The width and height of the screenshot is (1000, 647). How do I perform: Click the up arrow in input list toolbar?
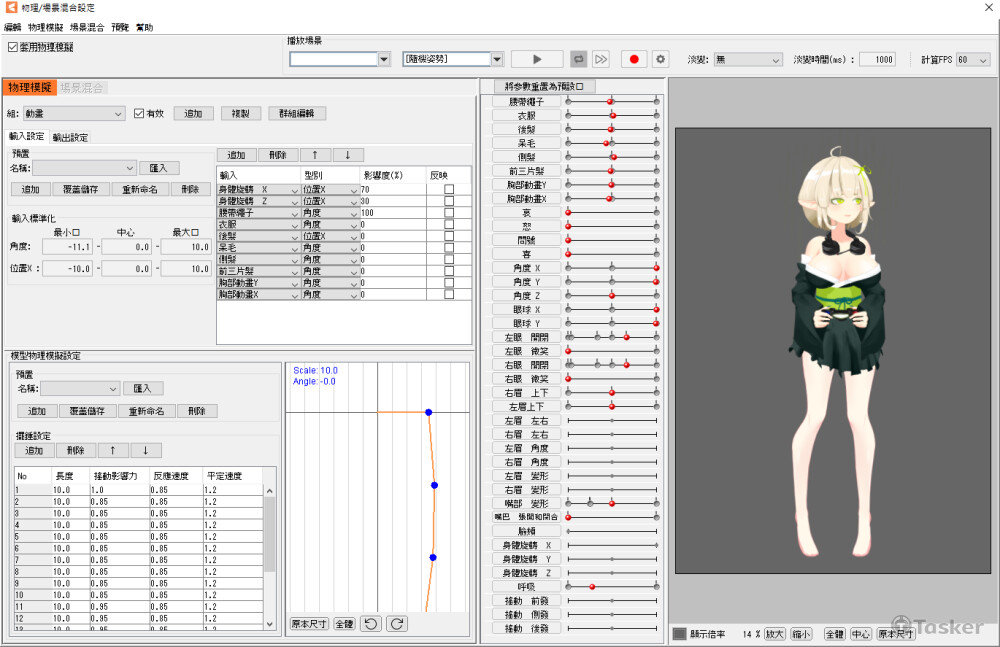pyautogui.click(x=315, y=155)
